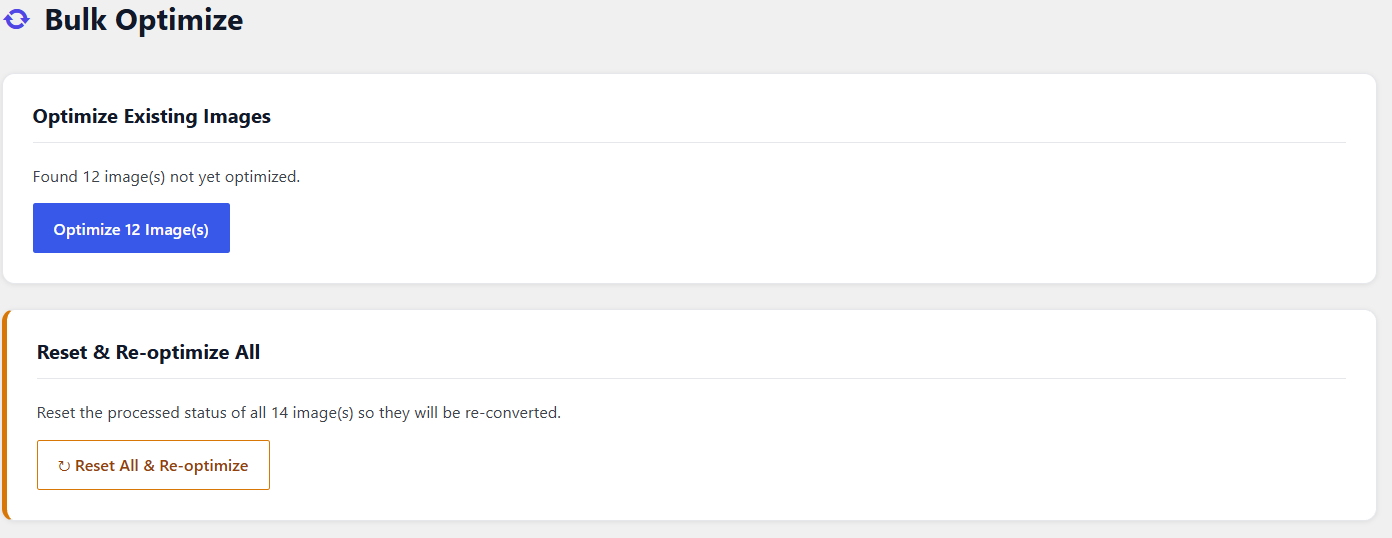Click the number 12 in the Found text
Viewport: 1392px width, 538px height.
point(91,177)
